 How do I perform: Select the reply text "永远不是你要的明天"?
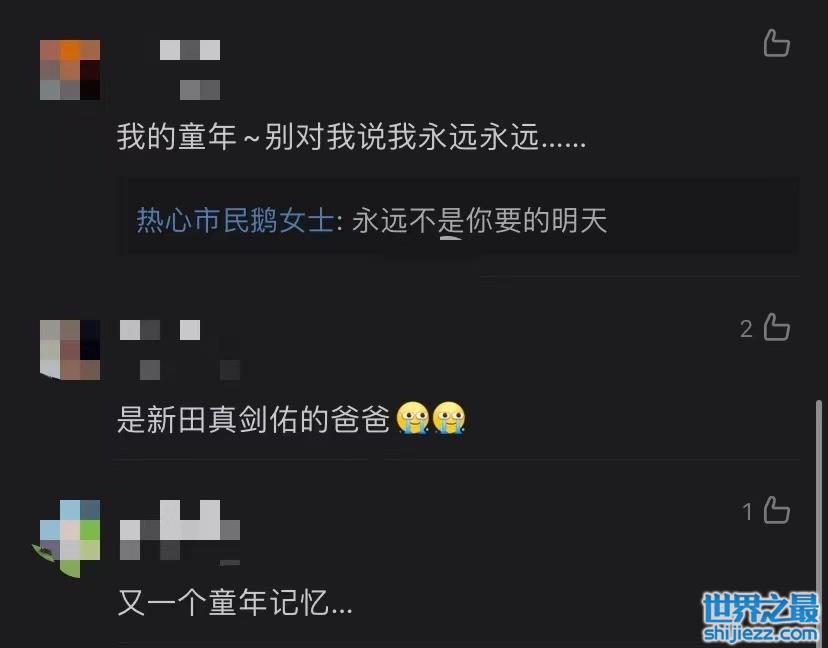479,220
